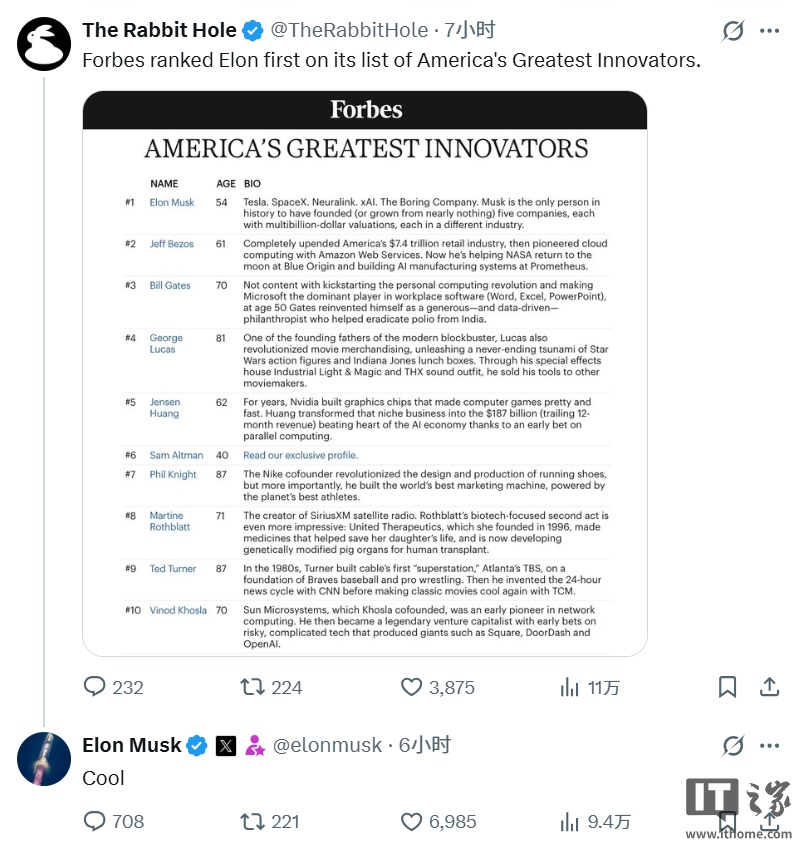Open the Forbes innovators list image
The width and height of the screenshot is (804, 849).
click(365, 373)
